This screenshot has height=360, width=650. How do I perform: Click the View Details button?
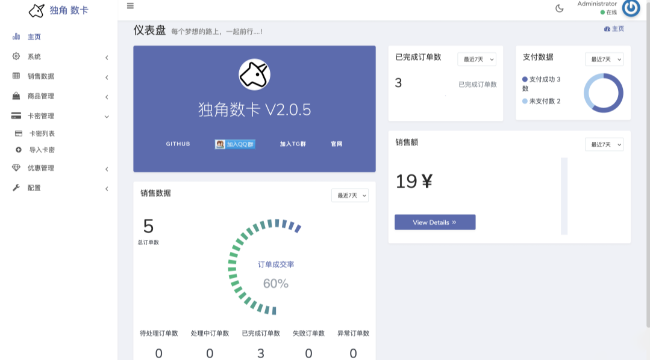(x=435, y=222)
